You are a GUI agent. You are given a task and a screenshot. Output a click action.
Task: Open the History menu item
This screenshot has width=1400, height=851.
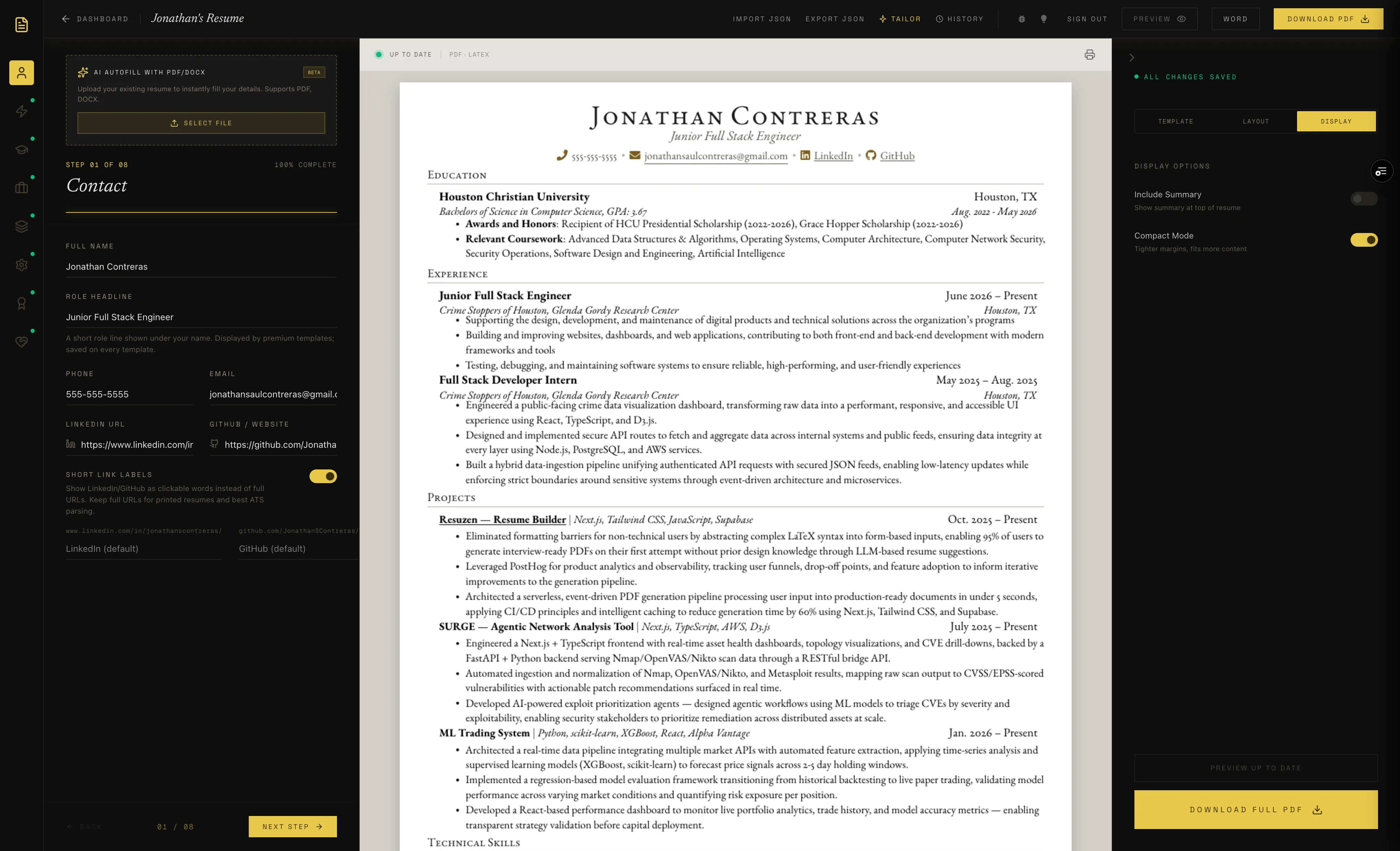point(959,19)
